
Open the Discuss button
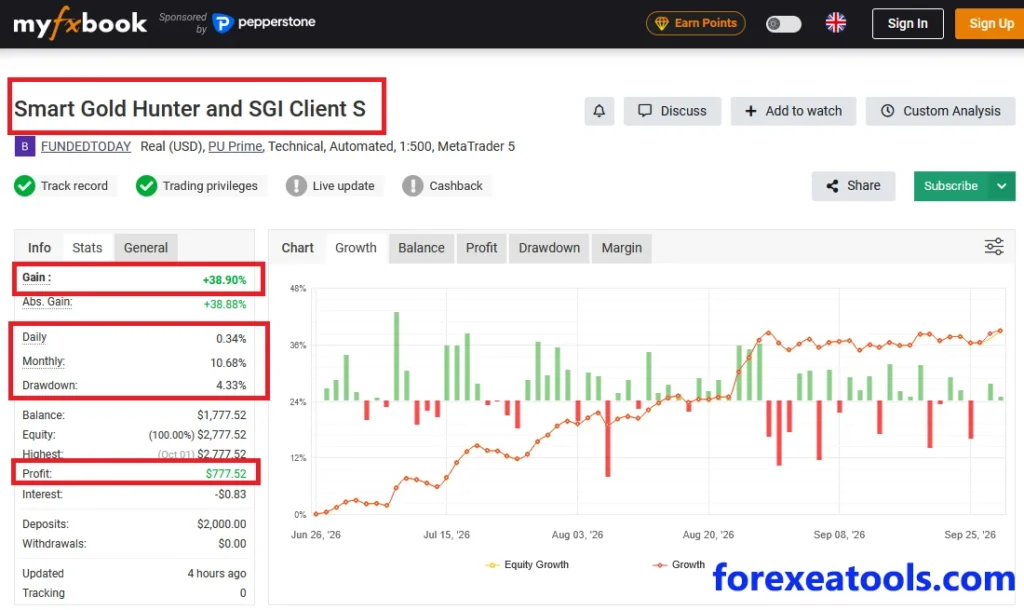(672, 111)
